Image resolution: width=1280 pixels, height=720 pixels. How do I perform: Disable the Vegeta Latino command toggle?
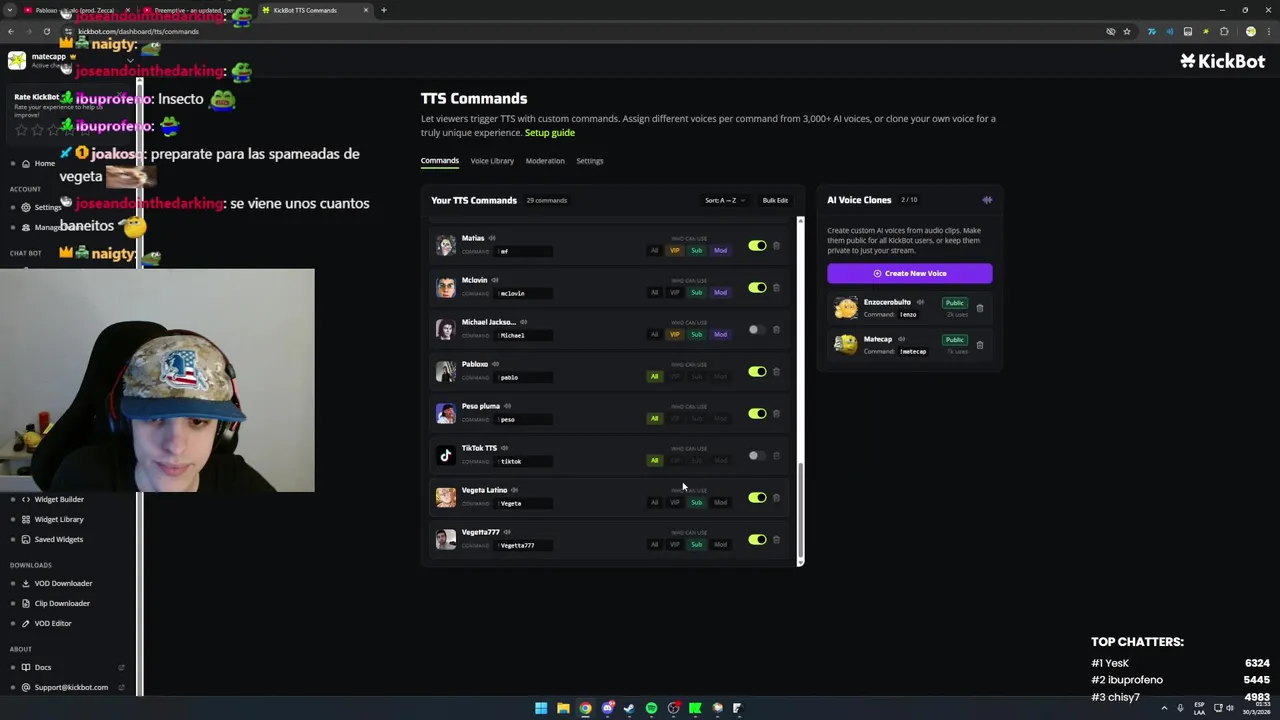pyautogui.click(x=757, y=498)
